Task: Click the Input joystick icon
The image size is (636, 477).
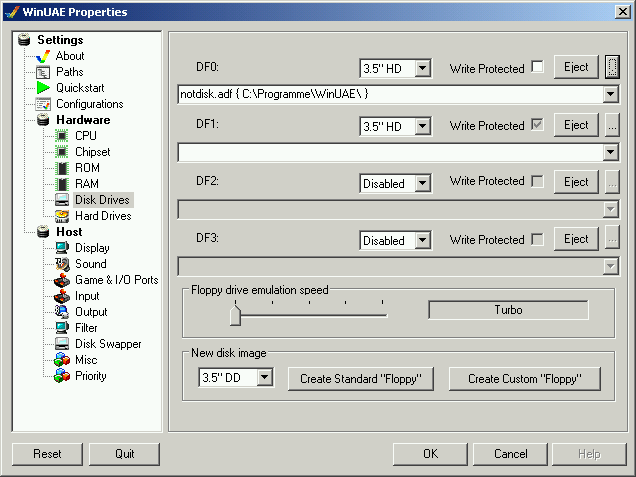Action: tap(62, 296)
